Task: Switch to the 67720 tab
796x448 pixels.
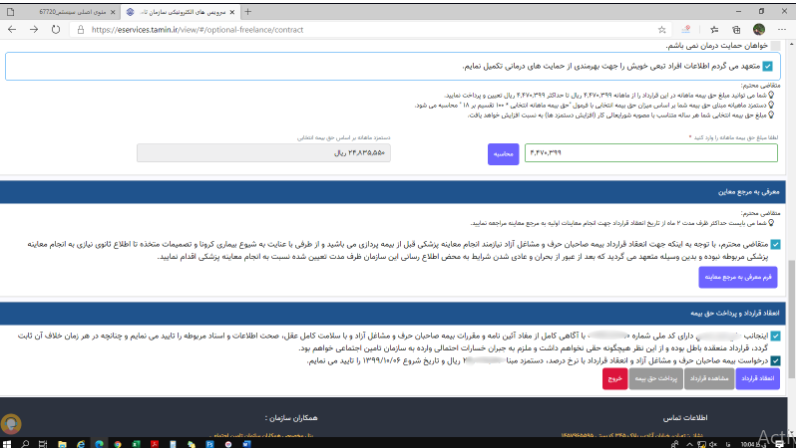Action: coord(61,12)
